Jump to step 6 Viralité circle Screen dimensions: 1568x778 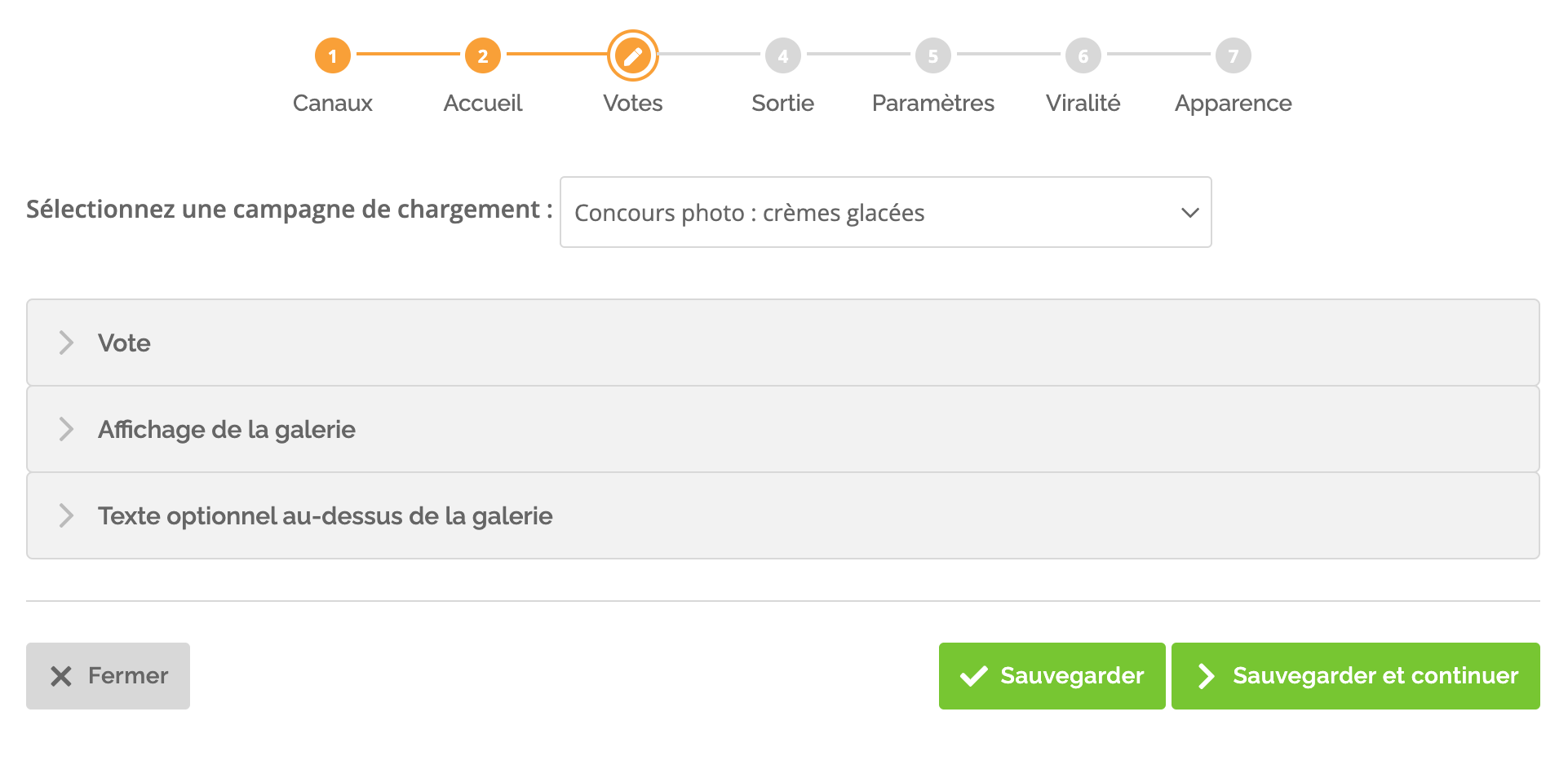(1083, 55)
